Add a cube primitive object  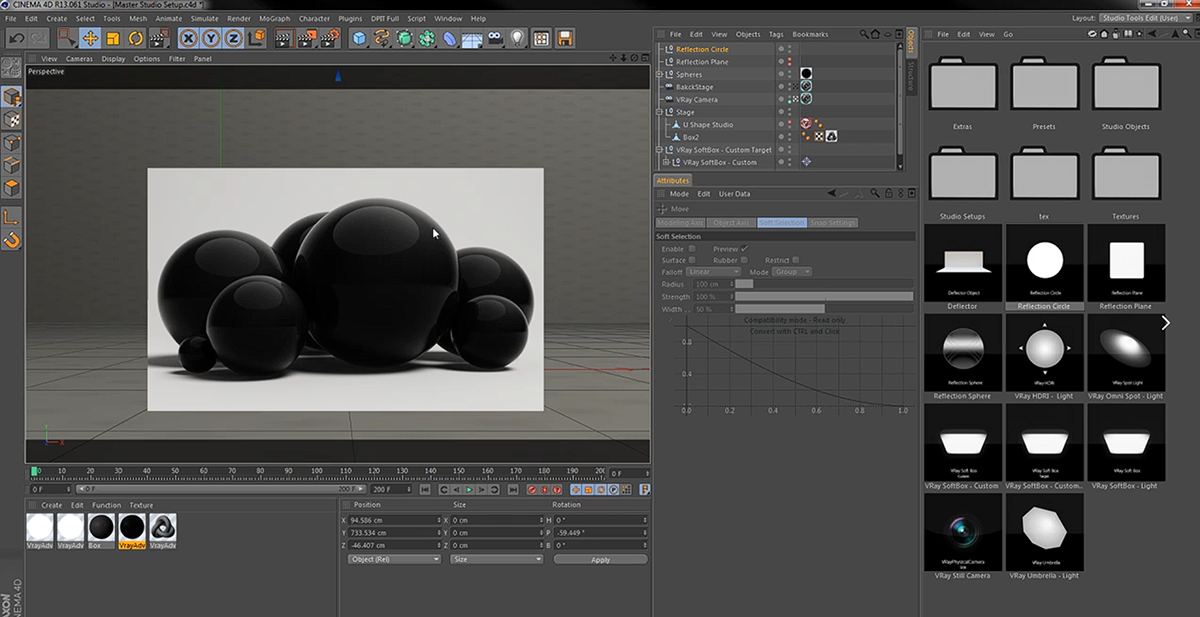tap(359, 39)
